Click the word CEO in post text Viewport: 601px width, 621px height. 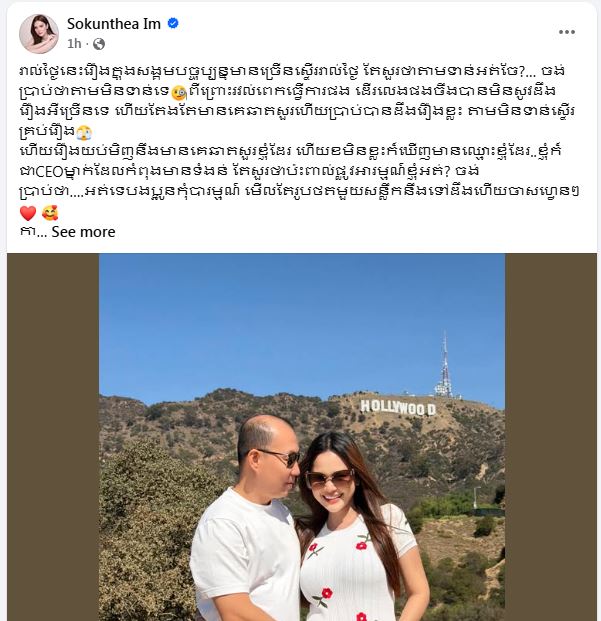[49, 172]
